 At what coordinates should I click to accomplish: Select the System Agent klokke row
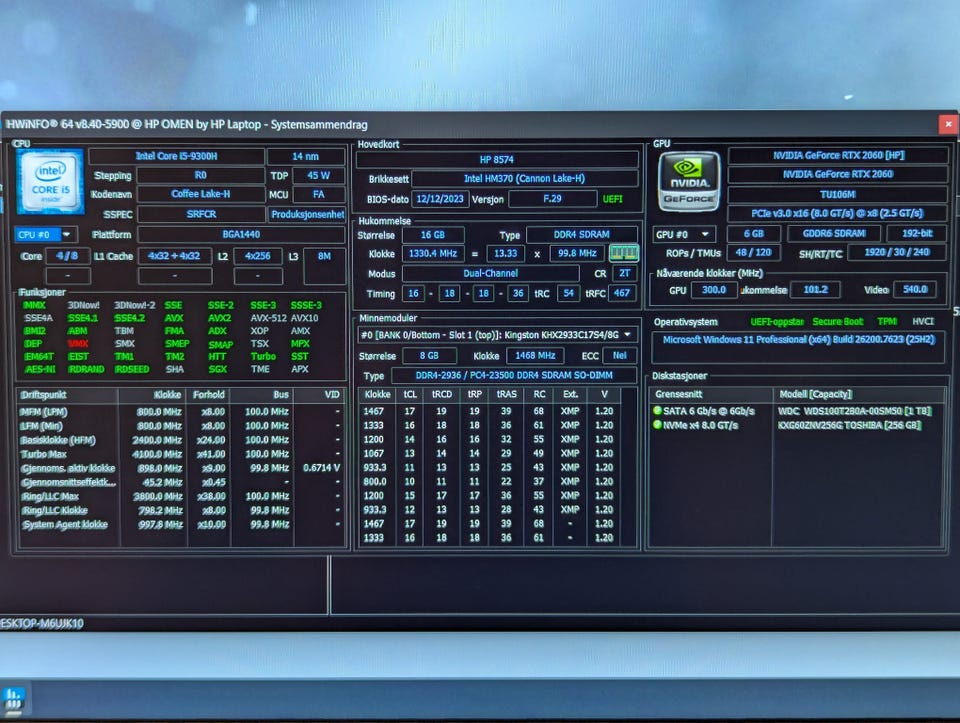click(181, 525)
